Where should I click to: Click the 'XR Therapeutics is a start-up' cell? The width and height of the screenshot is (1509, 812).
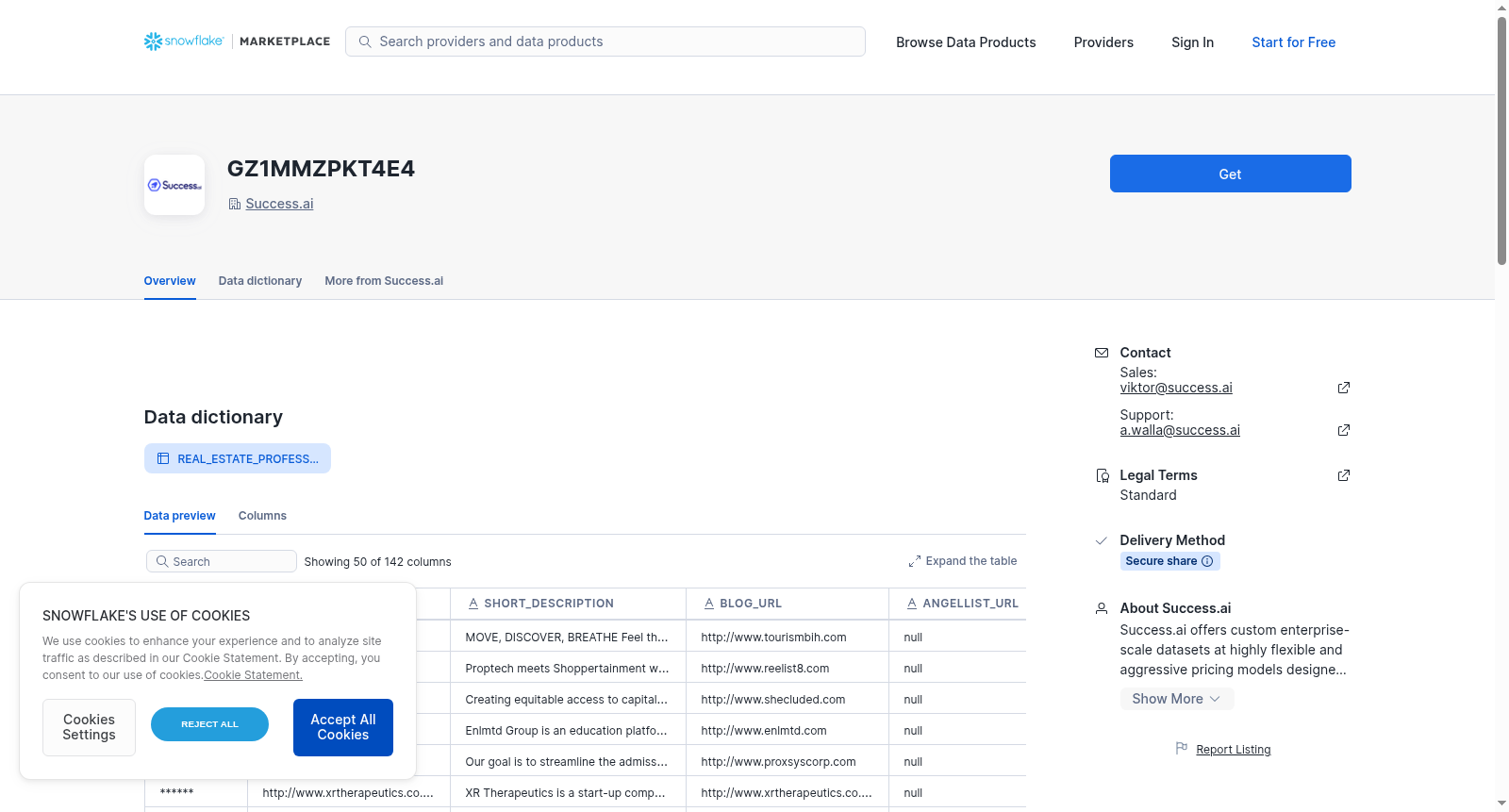click(568, 792)
